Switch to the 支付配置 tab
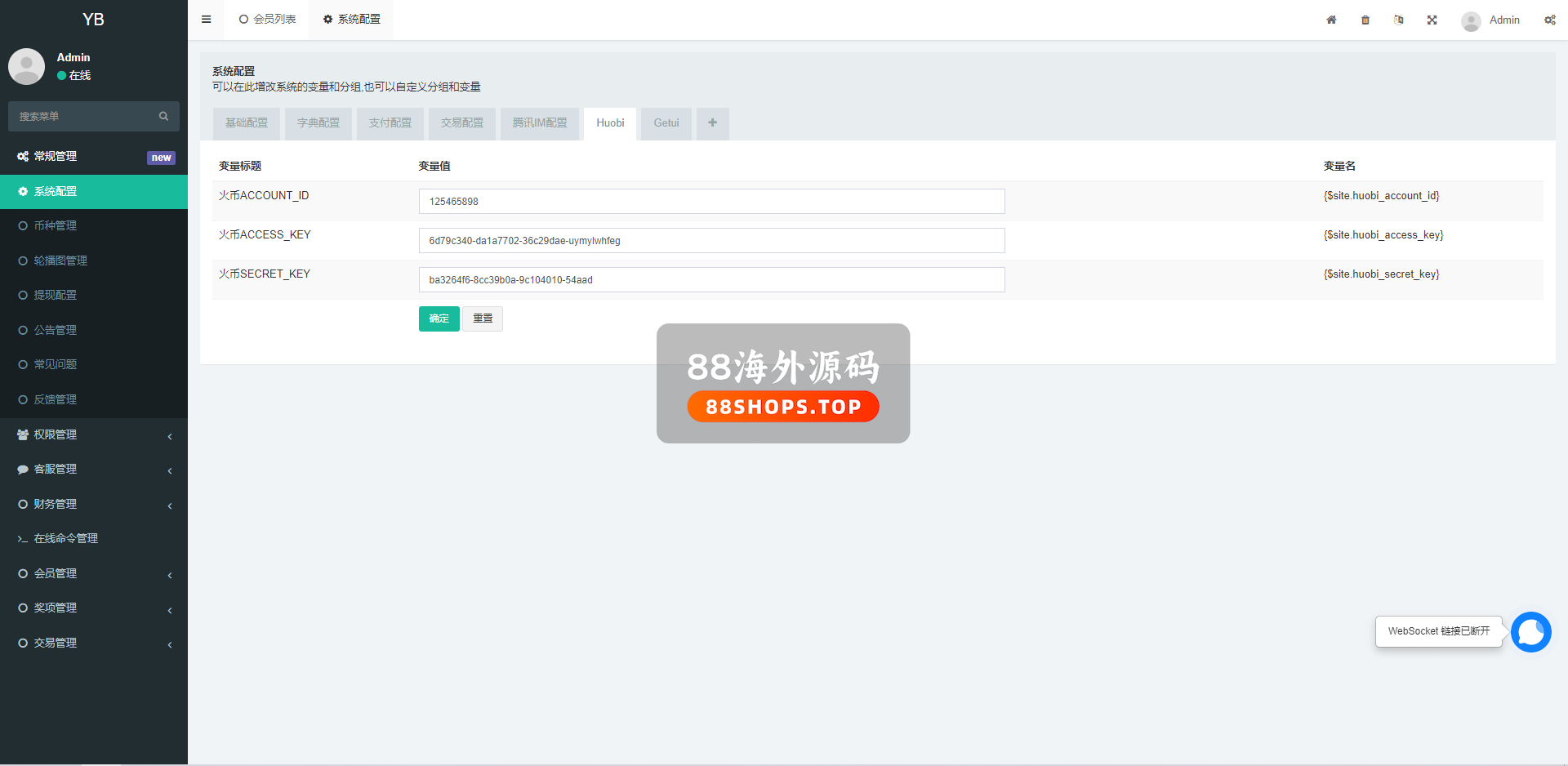This screenshot has width=1568, height=766. [x=390, y=123]
